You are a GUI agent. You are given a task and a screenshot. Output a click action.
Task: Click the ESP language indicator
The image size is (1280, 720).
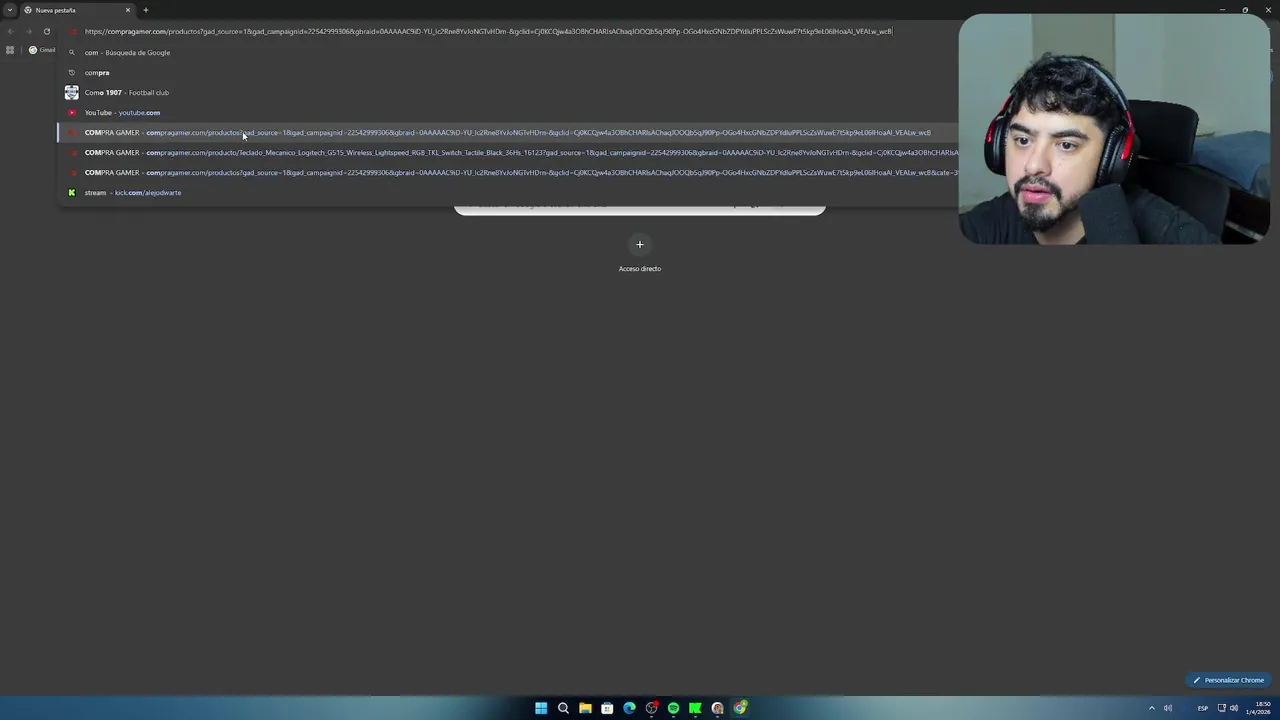pyautogui.click(x=1203, y=708)
